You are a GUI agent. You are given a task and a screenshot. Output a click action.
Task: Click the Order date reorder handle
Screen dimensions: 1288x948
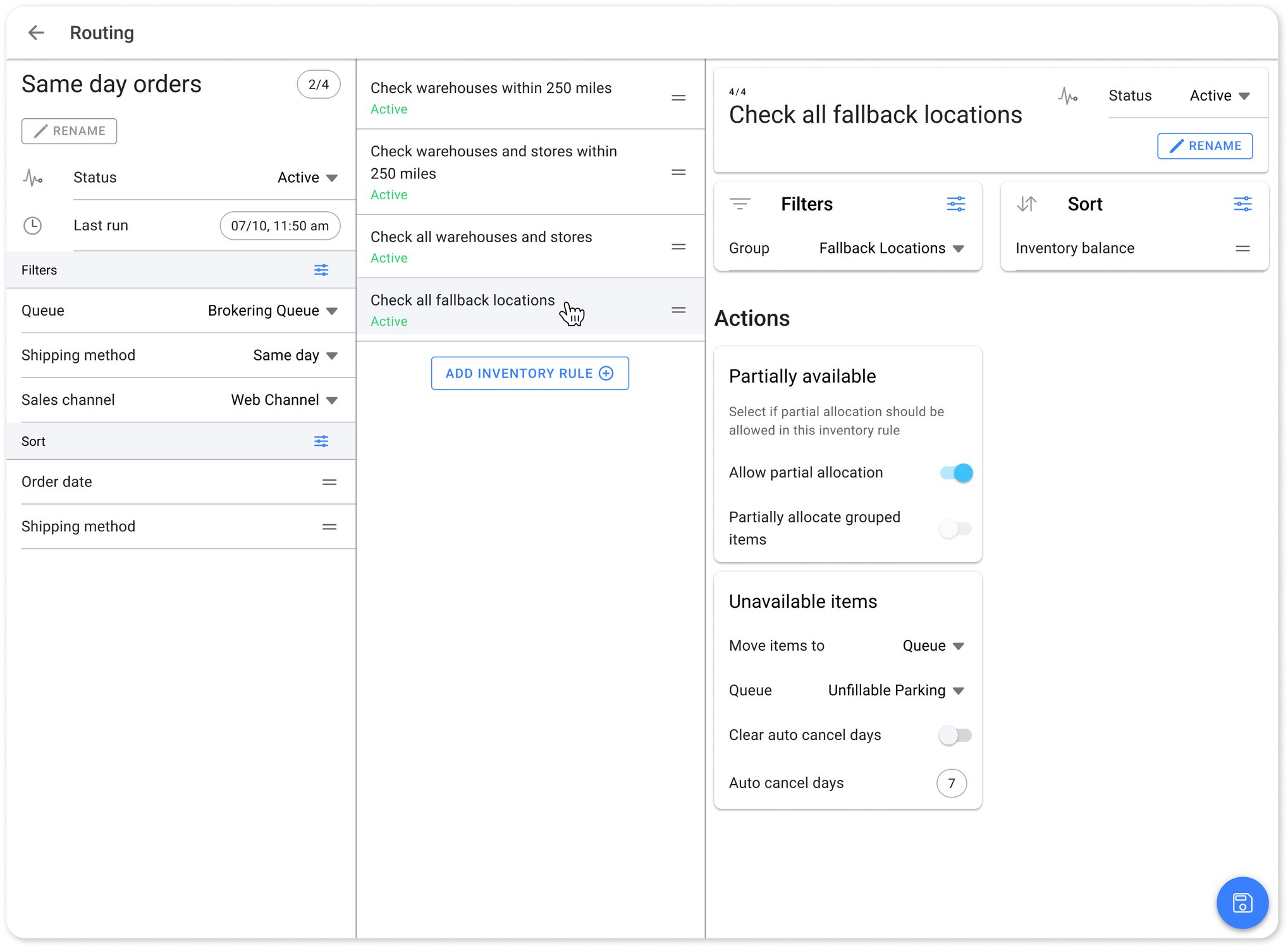329,482
